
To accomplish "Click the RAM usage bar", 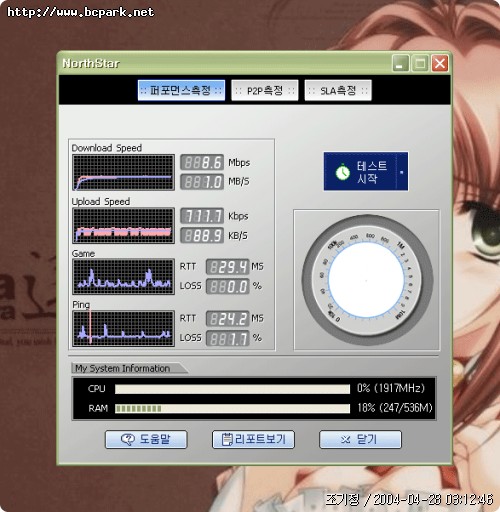I will pos(232,409).
